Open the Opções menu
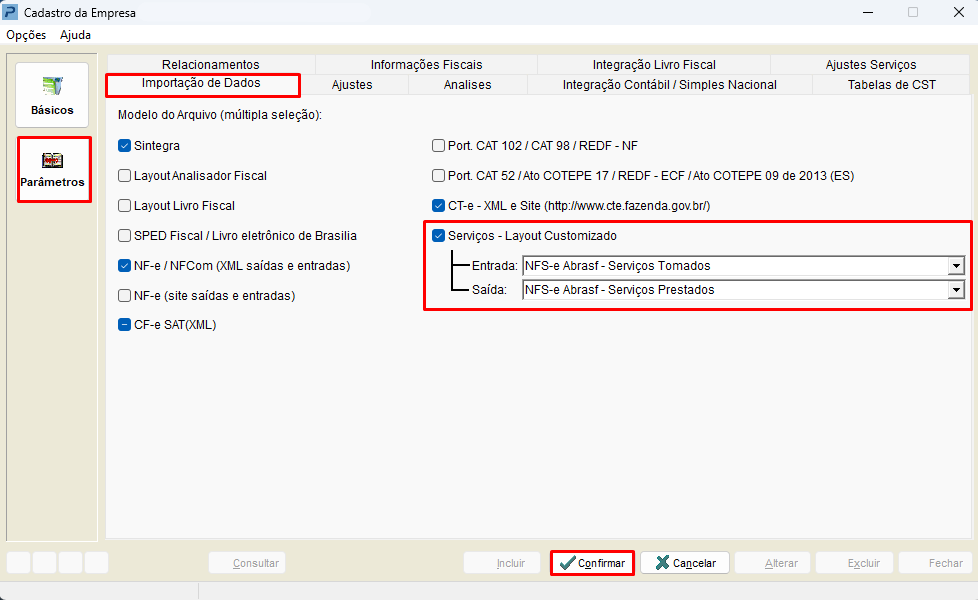This screenshot has height=600, width=978. point(26,35)
